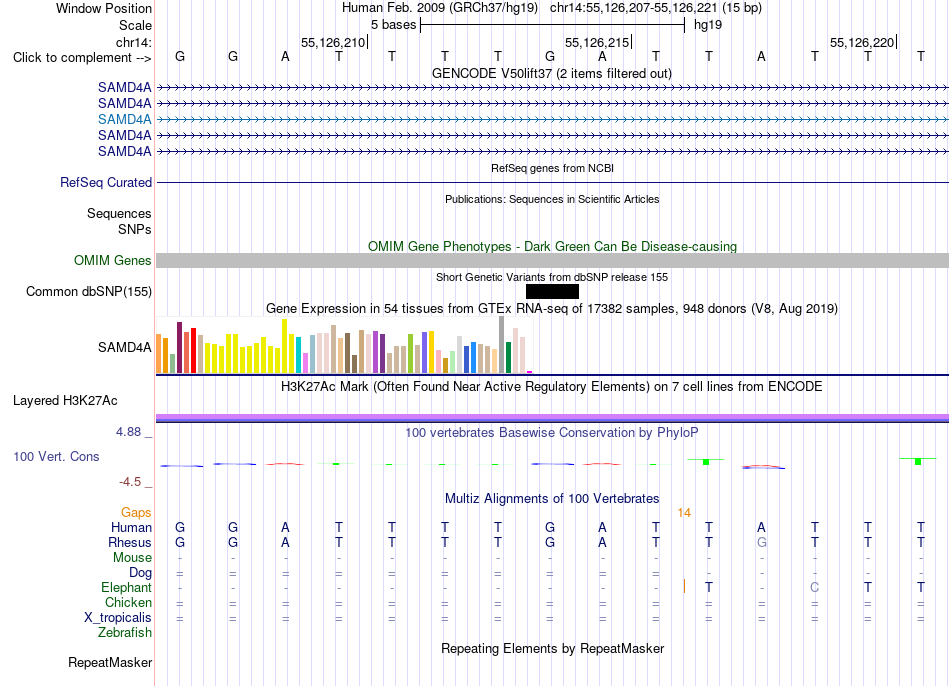Click the 'Click to complement -->' label
Viewport: 950px width, 686px height.
pyautogui.click(x=82, y=58)
